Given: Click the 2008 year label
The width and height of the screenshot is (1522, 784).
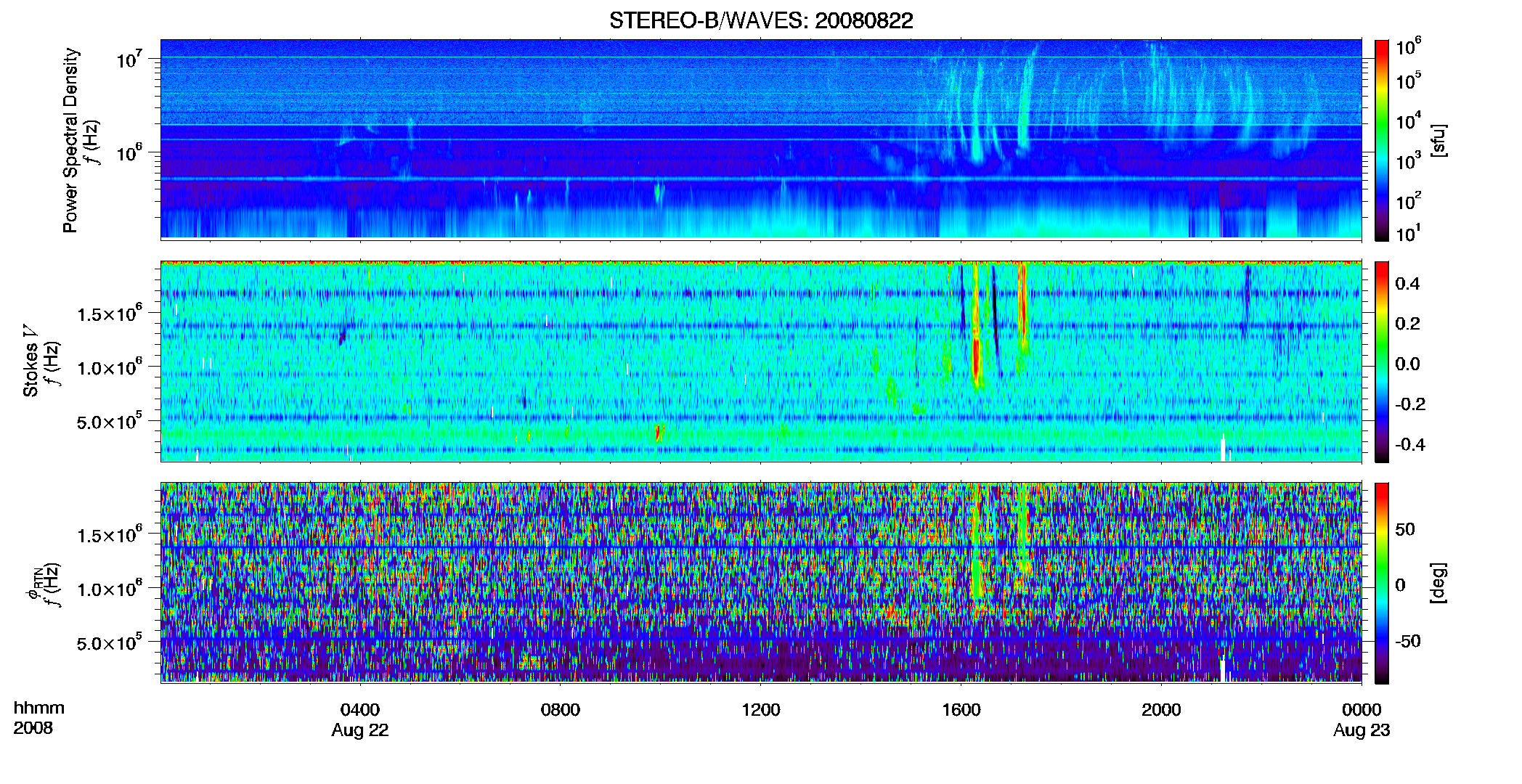Looking at the screenshot, I should [x=33, y=728].
